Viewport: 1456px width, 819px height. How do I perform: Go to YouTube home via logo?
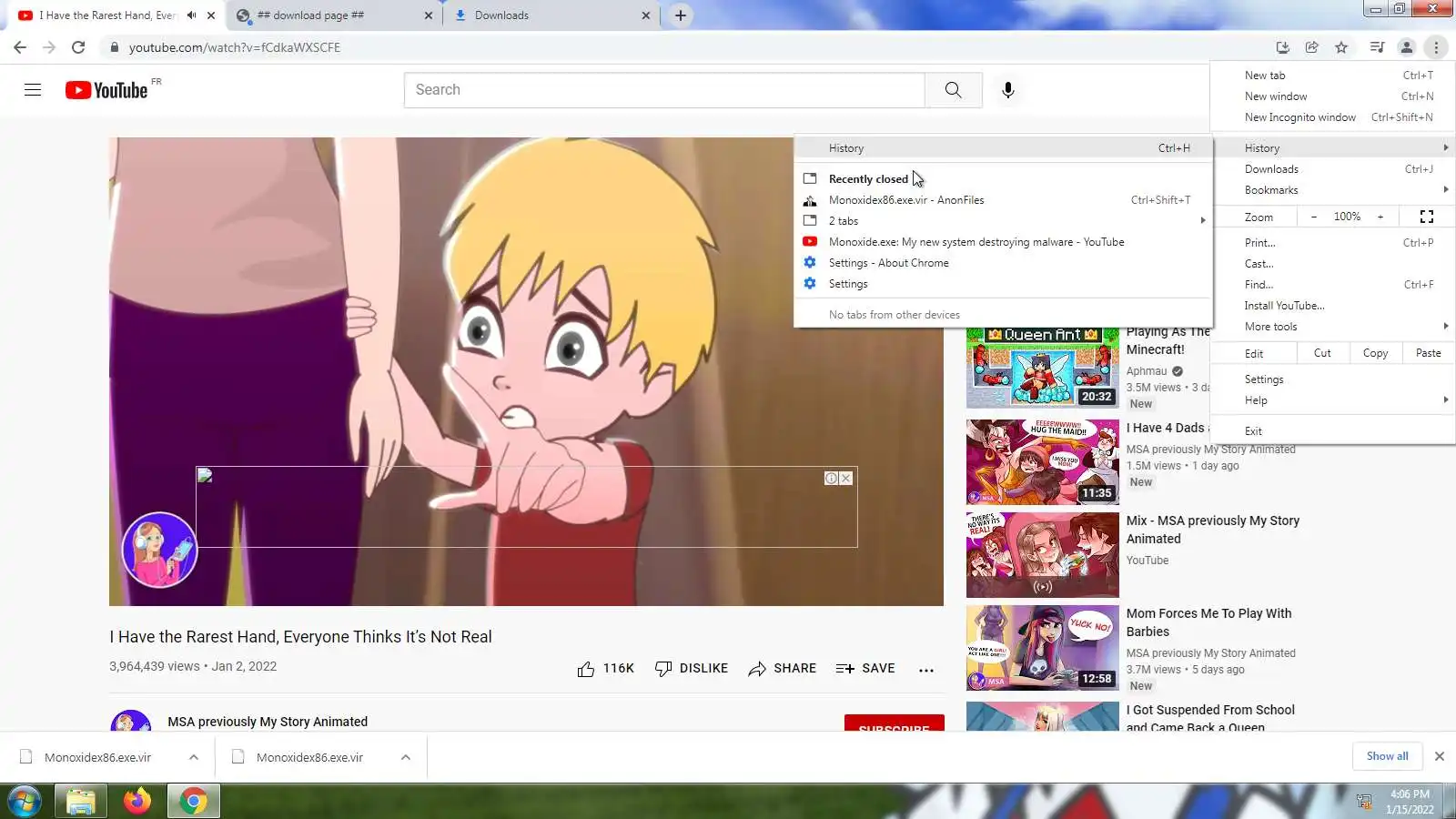[x=106, y=90]
